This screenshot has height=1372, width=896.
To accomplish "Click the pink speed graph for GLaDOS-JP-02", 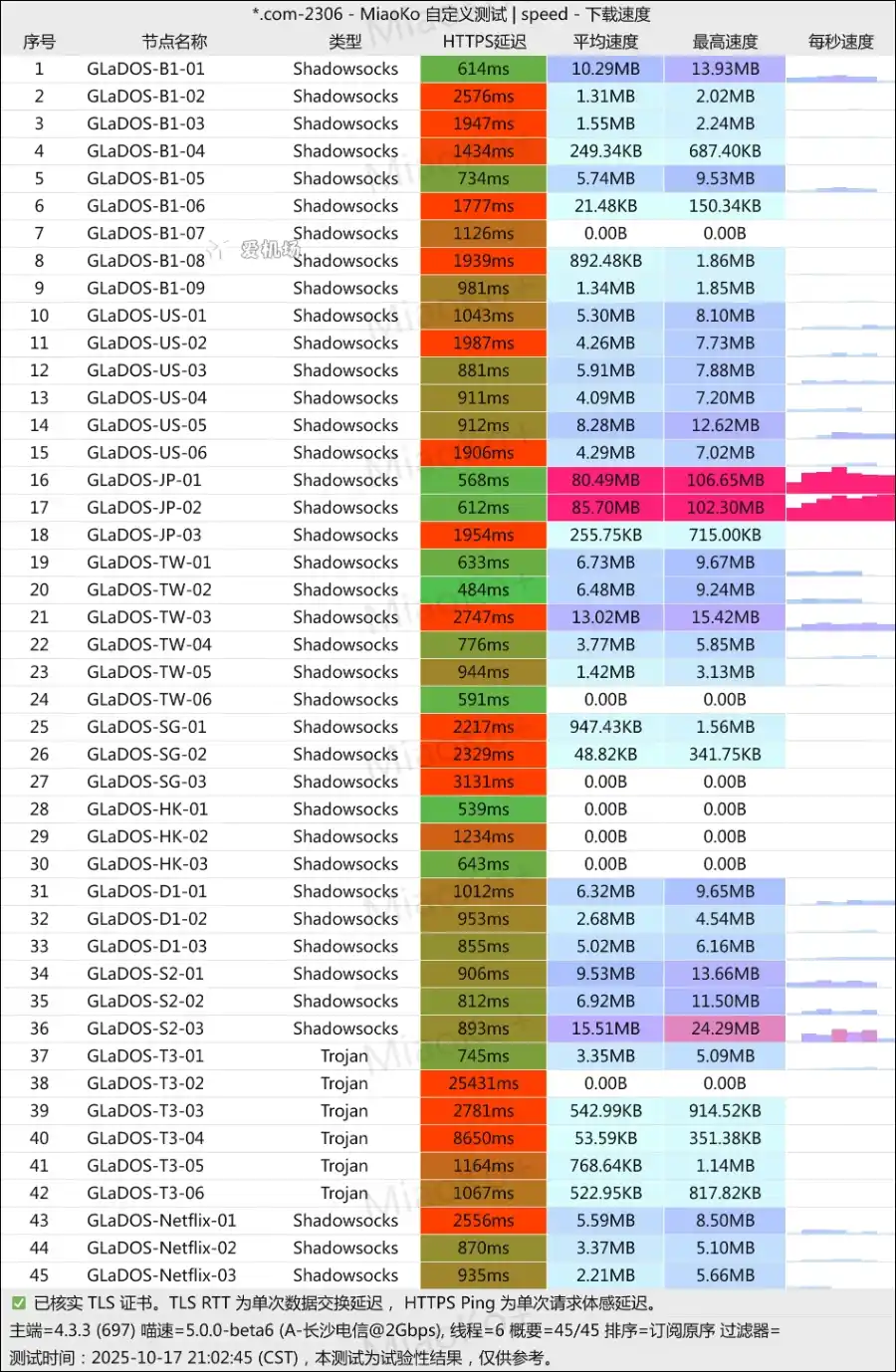I will click(x=840, y=508).
